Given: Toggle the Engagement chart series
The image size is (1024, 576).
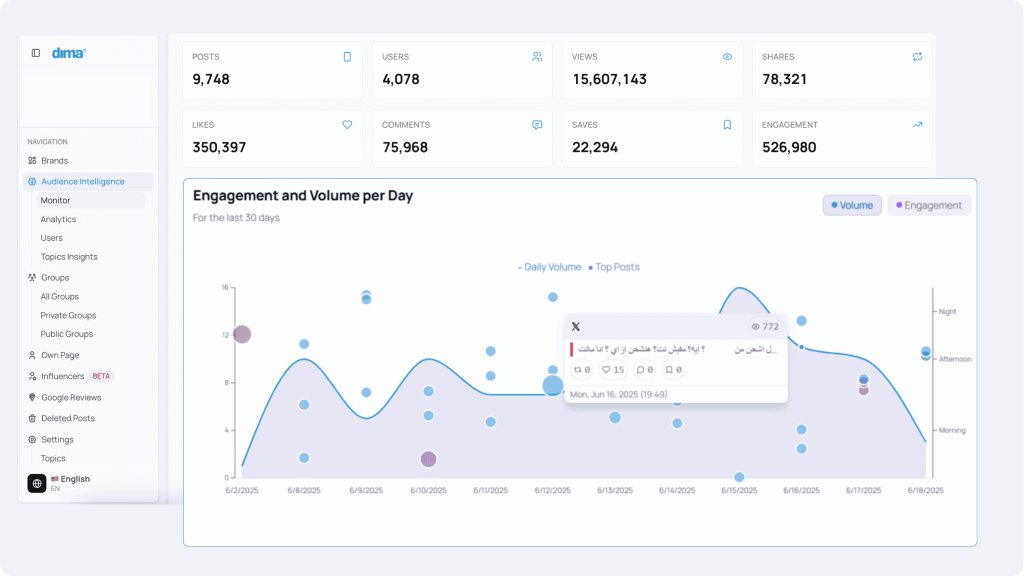Looking at the screenshot, I should click(x=929, y=205).
